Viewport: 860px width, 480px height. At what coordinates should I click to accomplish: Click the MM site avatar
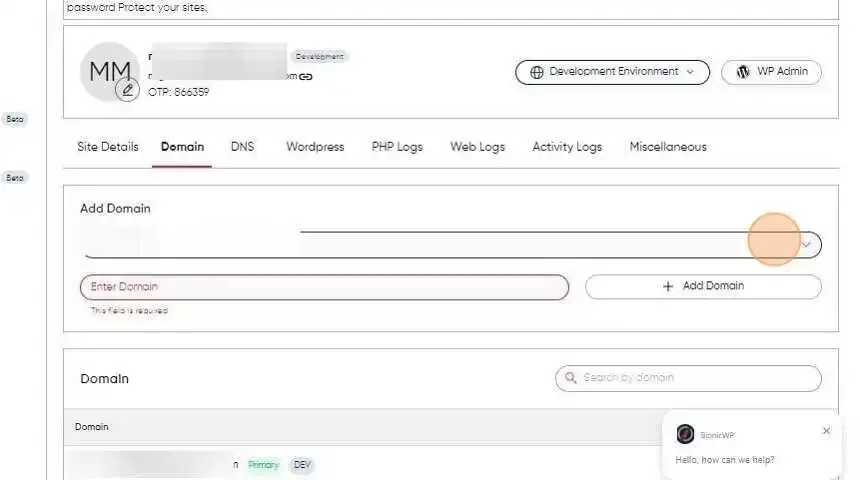pos(109,71)
